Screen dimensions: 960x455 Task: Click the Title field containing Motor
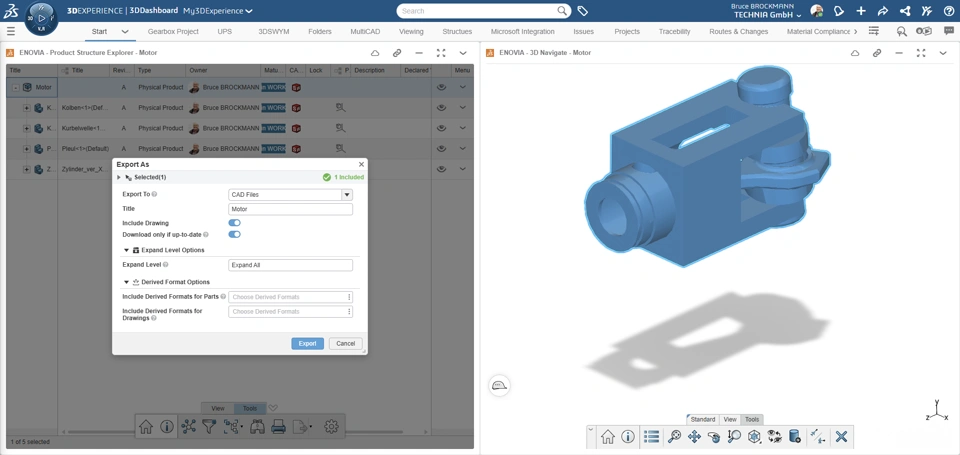290,209
